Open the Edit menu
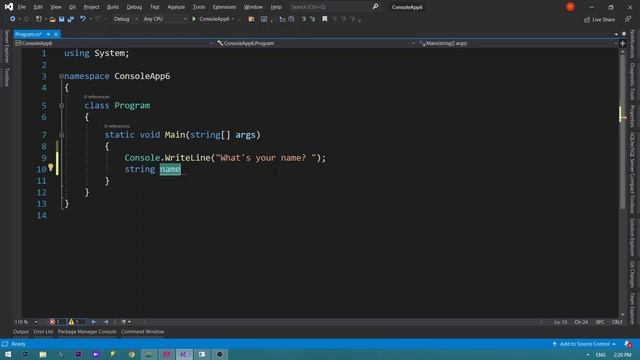Viewport: 640px width, 360px height. [x=38, y=7]
